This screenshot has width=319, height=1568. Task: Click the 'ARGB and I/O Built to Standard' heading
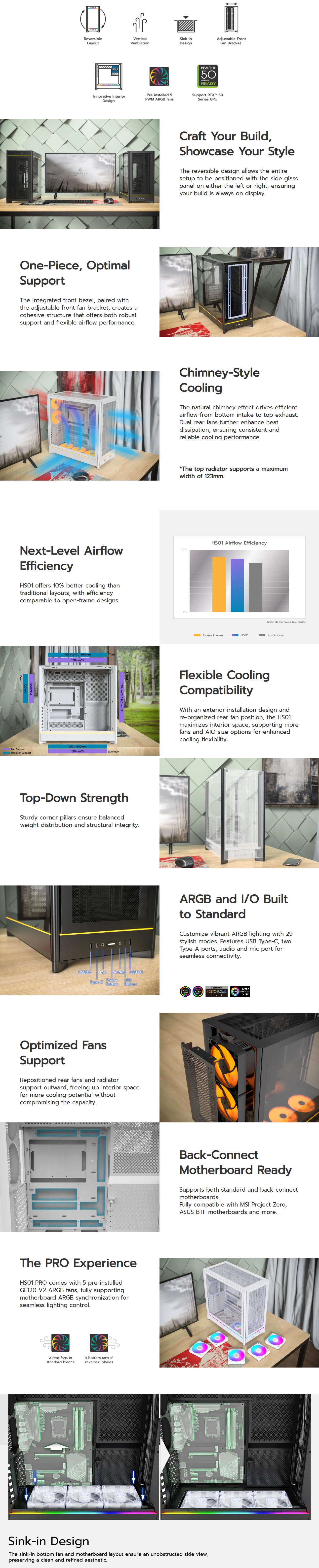pyautogui.click(x=234, y=906)
